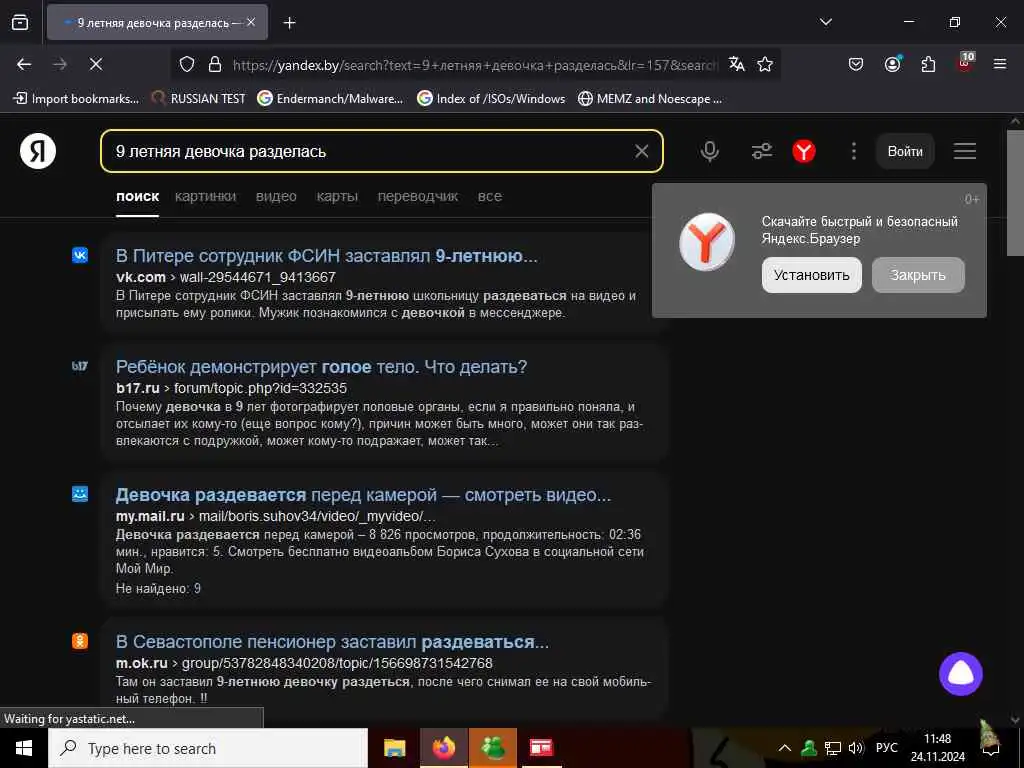Open the Firefox application menu
The image size is (1024, 768).
(1000, 64)
